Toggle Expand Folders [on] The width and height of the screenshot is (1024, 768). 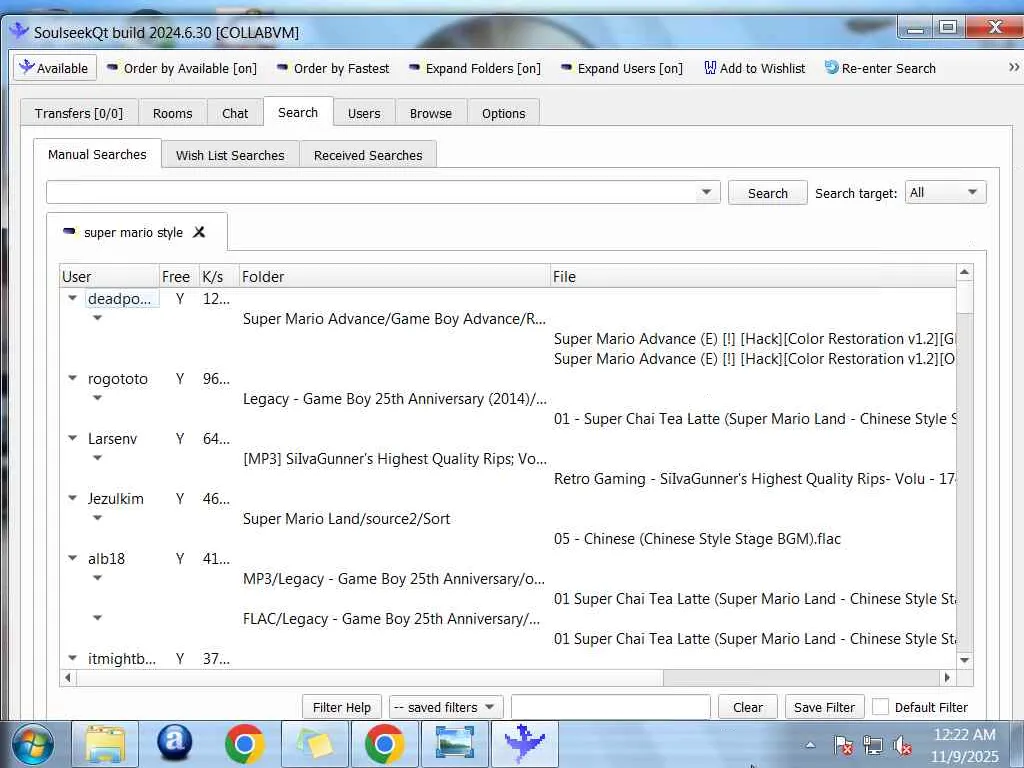pos(475,68)
